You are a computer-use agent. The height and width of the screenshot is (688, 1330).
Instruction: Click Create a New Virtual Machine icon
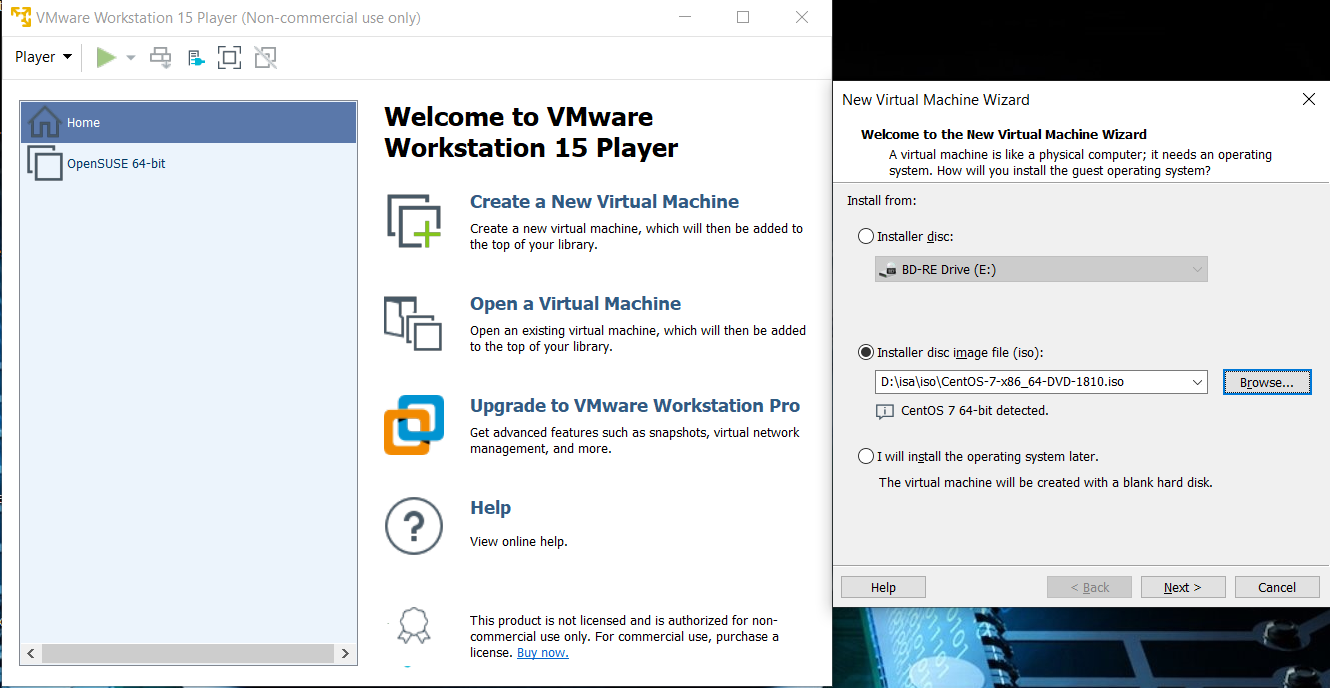tap(413, 221)
